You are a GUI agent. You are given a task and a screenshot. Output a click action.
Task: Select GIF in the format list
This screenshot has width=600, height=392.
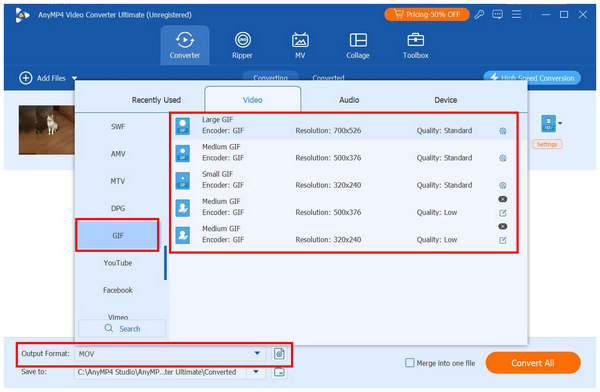pos(117,235)
